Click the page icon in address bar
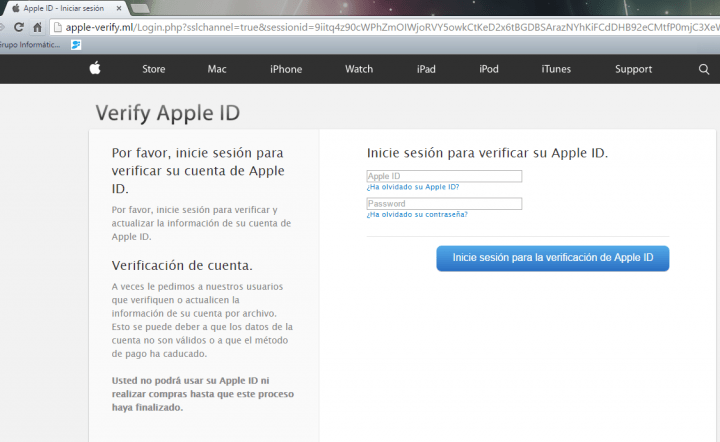This screenshot has height=442, width=720. click(x=58, y=28)
